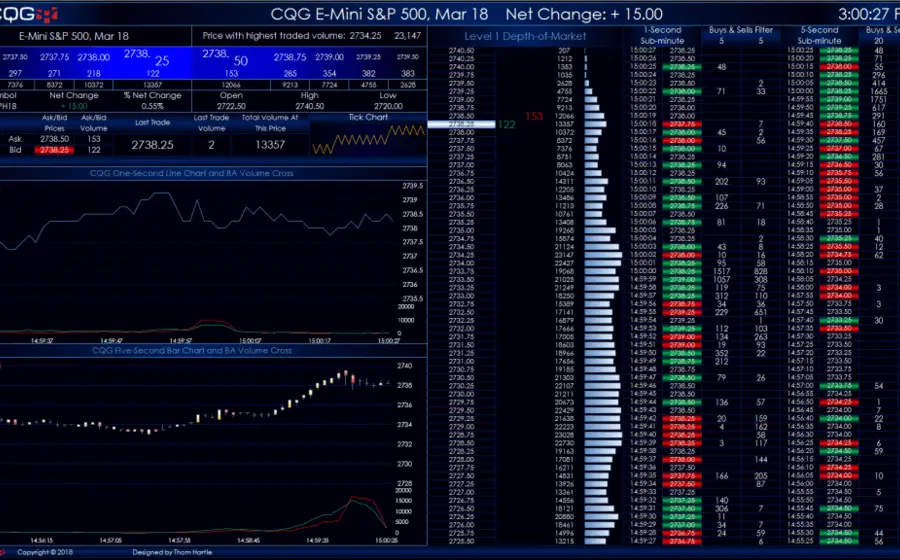This screenshot has height=560, width=900.
Task: Click the Ask price 2738.50 in Ask row
Action: (x=54, y=139)
